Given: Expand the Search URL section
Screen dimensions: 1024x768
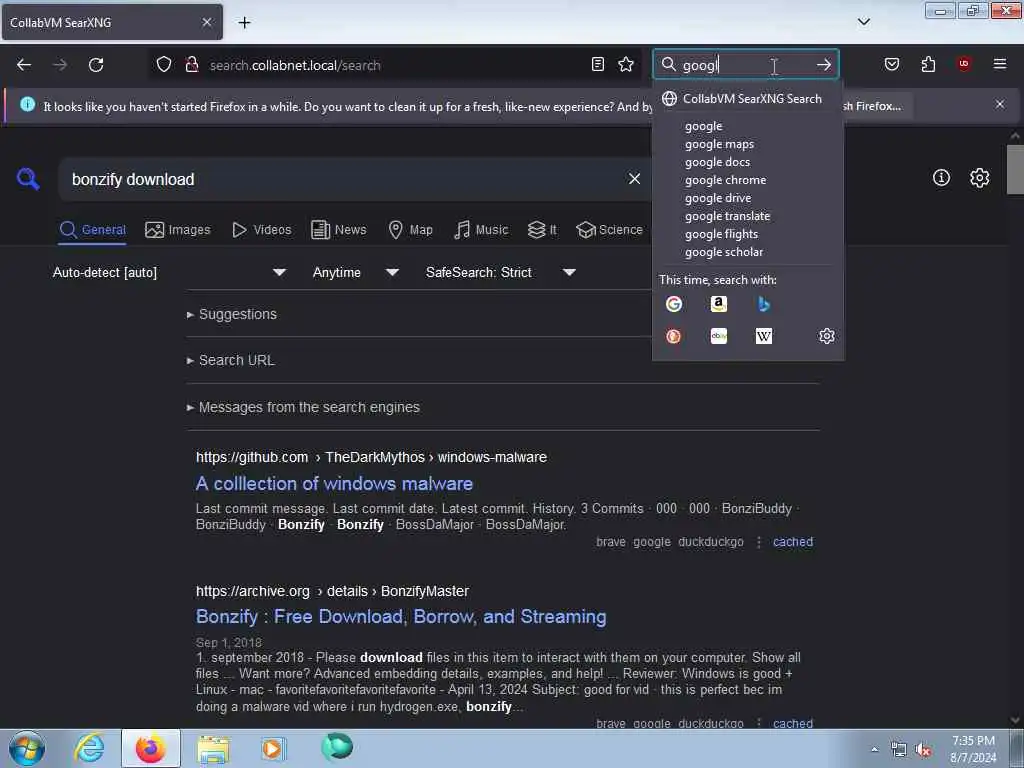Looking at the screenshot, I should click(231, 360).
